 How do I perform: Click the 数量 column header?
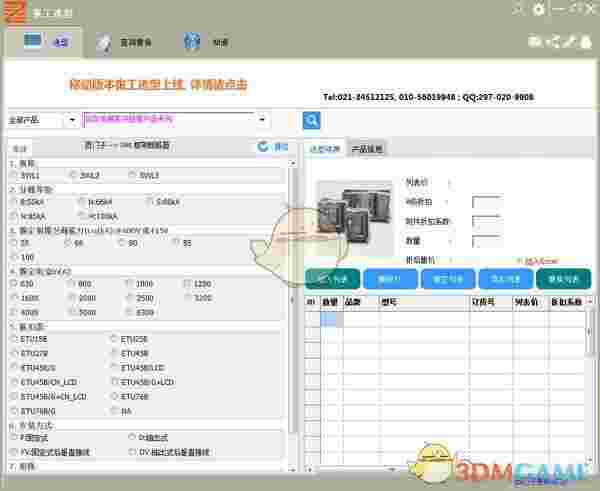(330, 302)
